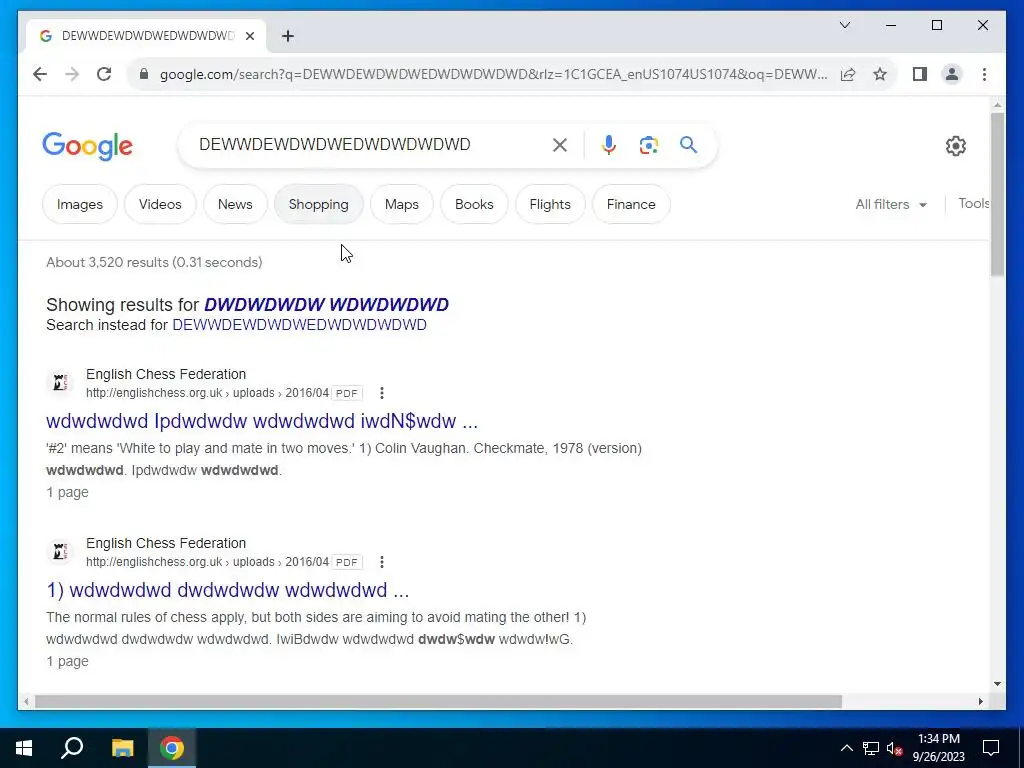This screenshot has height=768, width=1024.
Task: Open 'wdwdwdwd Ipdwdwdw wdwdwdwd' result title
Action: (x=262, y=421)
